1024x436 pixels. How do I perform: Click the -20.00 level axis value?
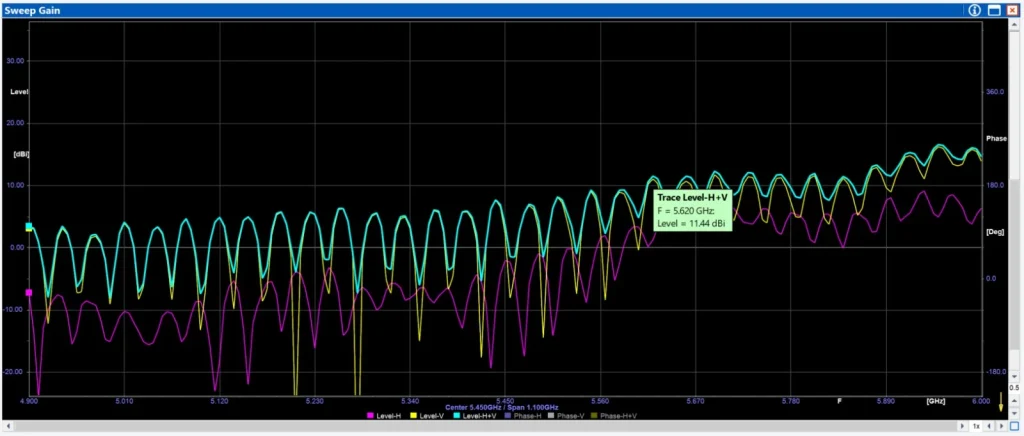click(14, 371)
